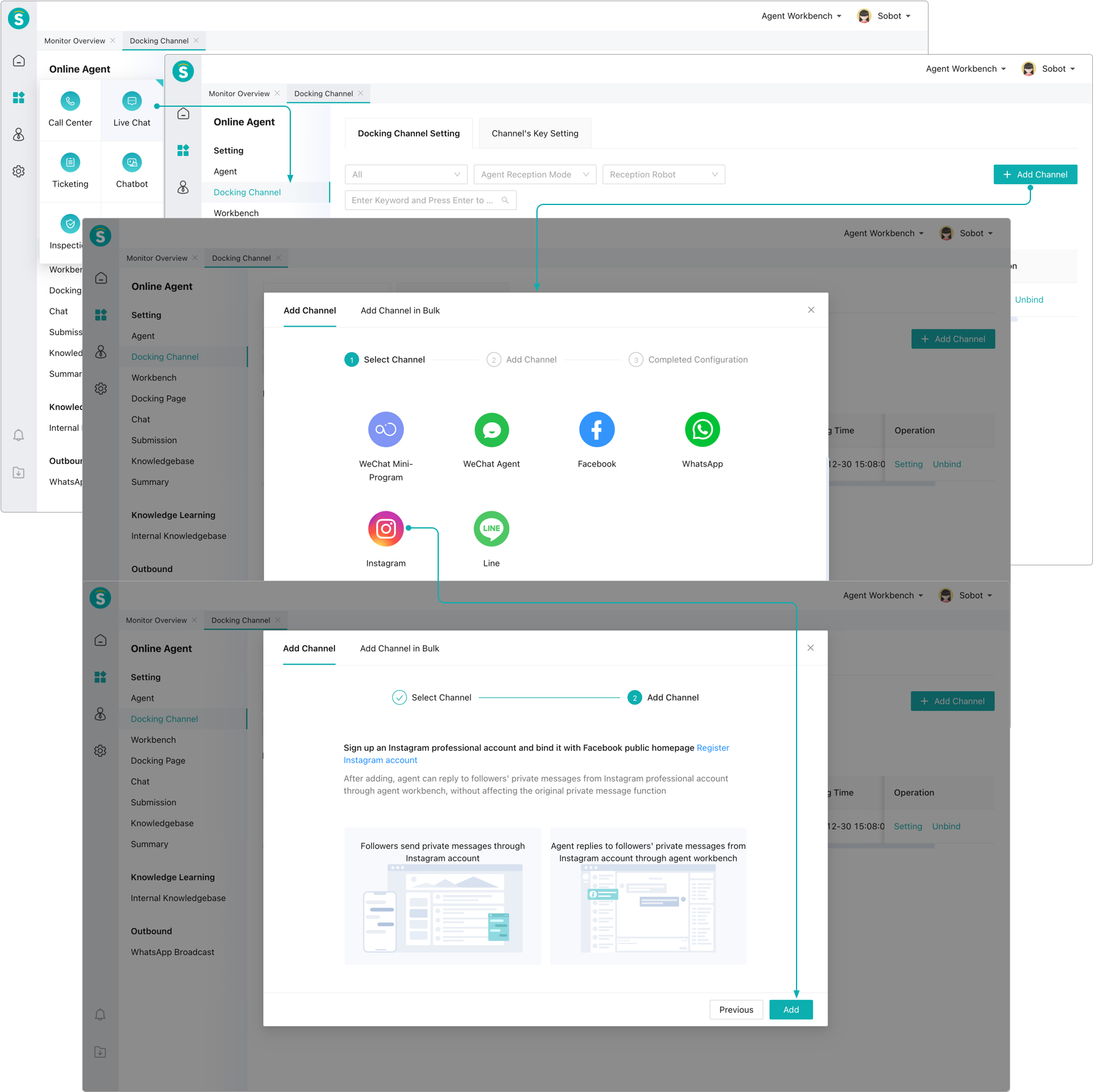Click completed Select Channel step in bottom dialog
Image resolution: width=1093 pixels, height=1092 pixels.
(x=432, y=697)
